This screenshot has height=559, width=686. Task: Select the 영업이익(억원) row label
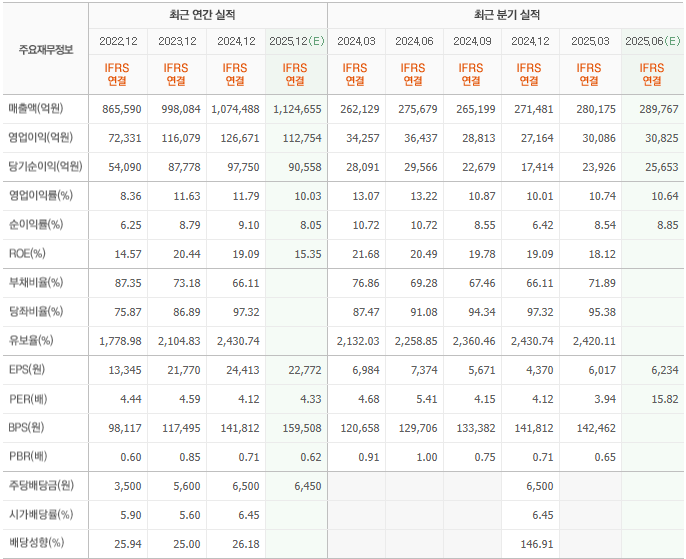40,138
